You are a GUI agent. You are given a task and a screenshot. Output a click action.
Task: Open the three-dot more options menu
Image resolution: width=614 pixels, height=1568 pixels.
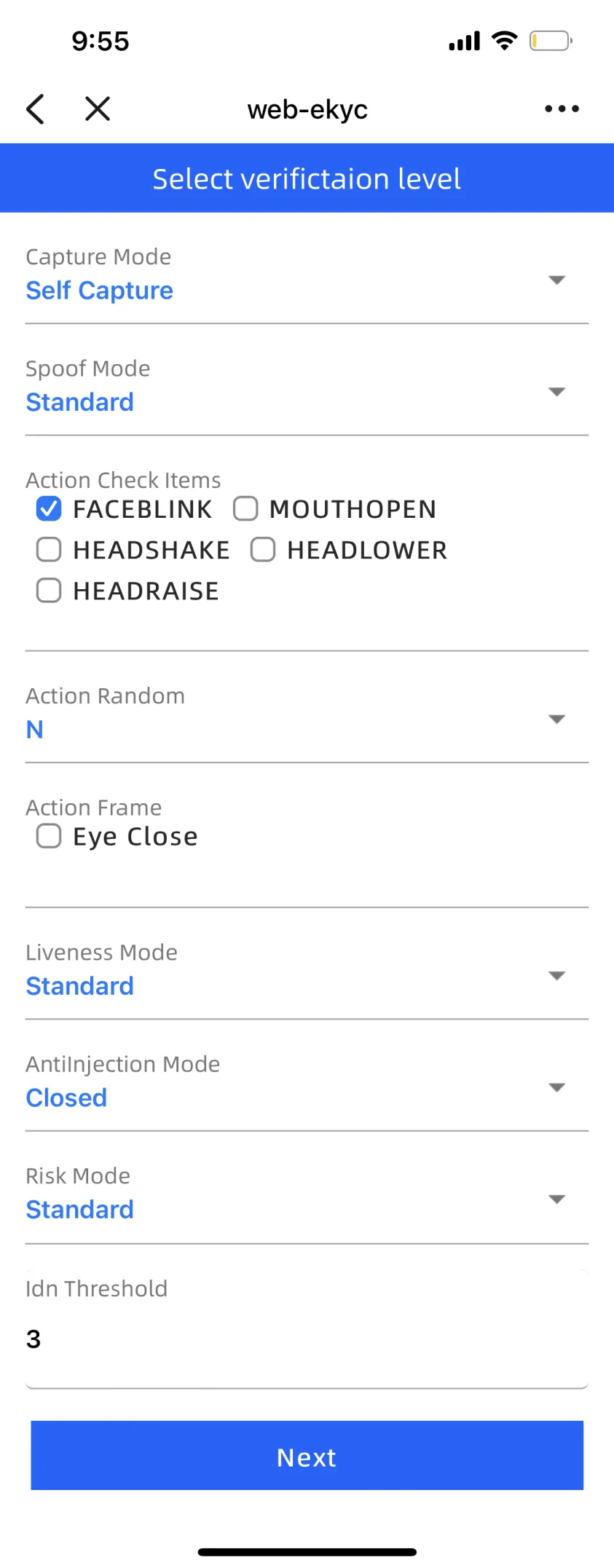[x=562, y=109]
